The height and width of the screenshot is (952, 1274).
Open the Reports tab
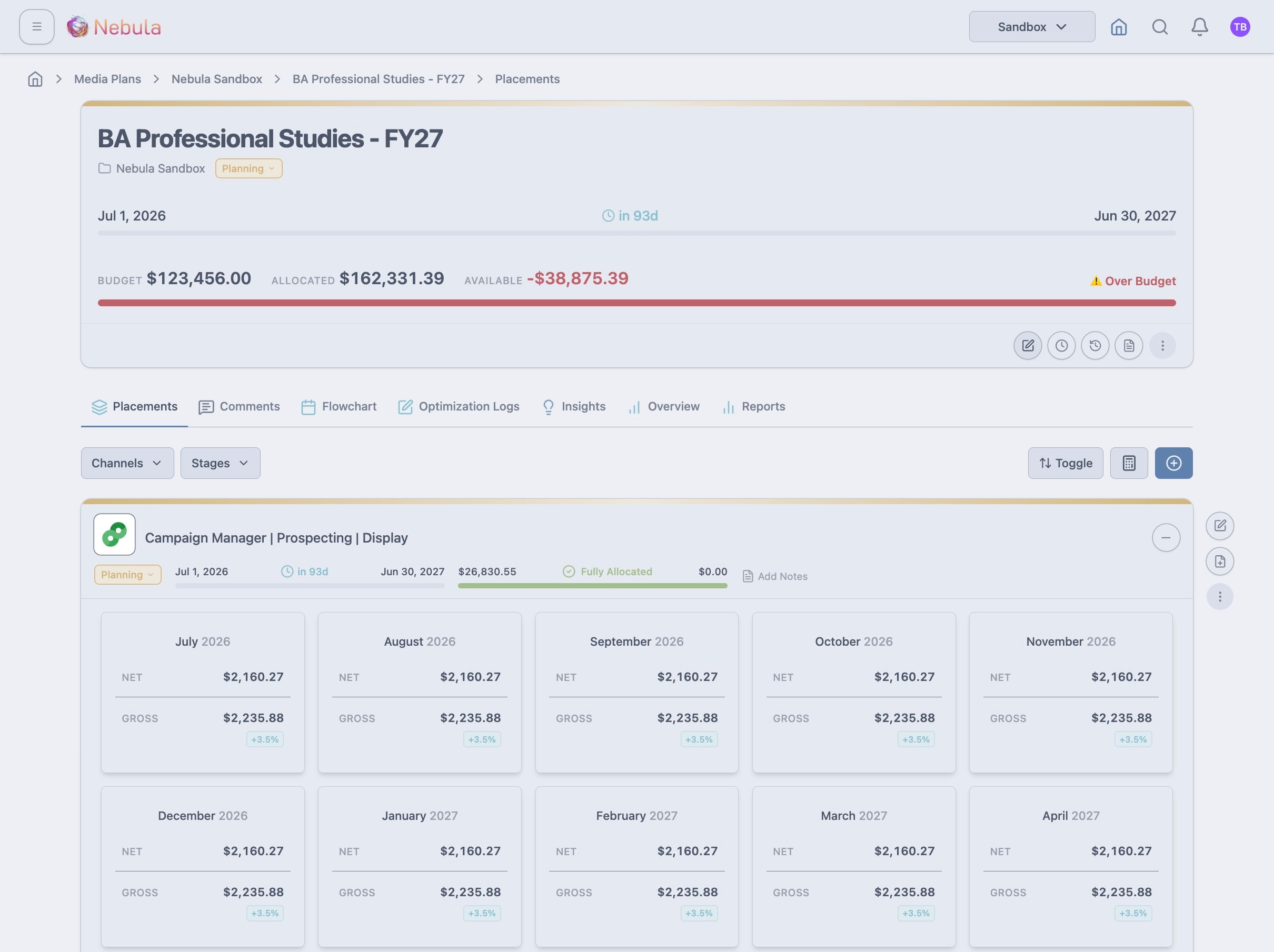[753, 407]
